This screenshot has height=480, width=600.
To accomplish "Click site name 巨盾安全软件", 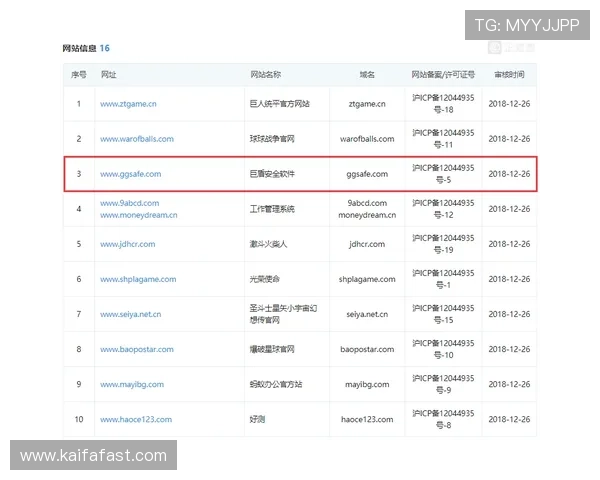I will [x=272, y=174].
